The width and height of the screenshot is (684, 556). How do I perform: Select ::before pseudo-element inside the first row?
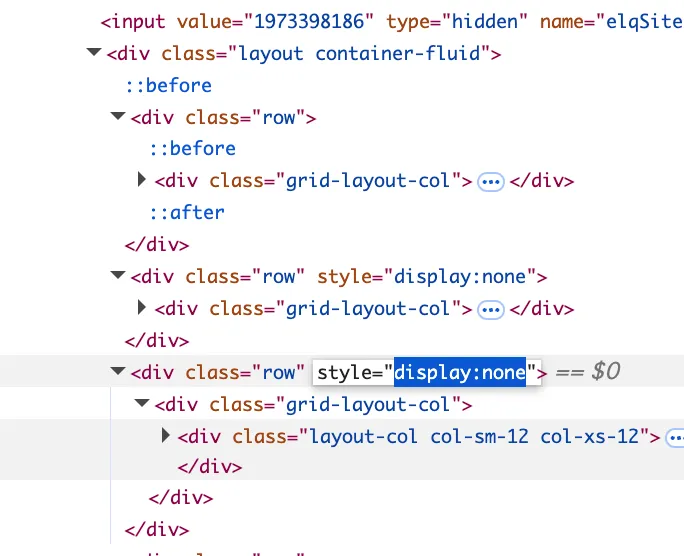point(192,149)
